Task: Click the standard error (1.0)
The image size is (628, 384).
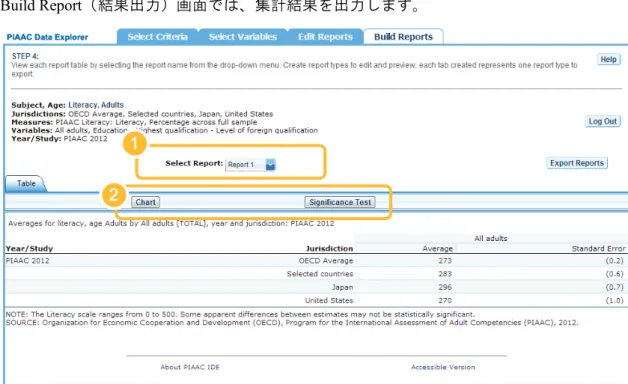Action: (x=614, y=300)
